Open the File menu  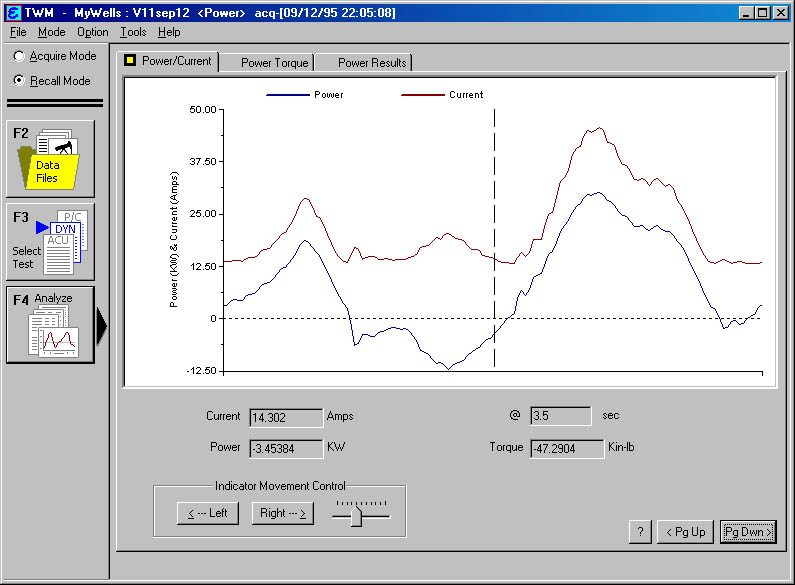tap(19, 32)
